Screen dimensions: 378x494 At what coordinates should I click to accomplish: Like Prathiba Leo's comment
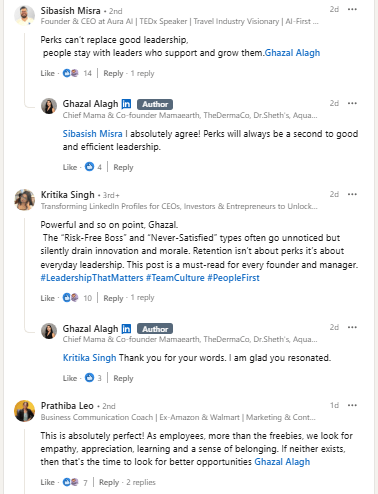[47, 482]
